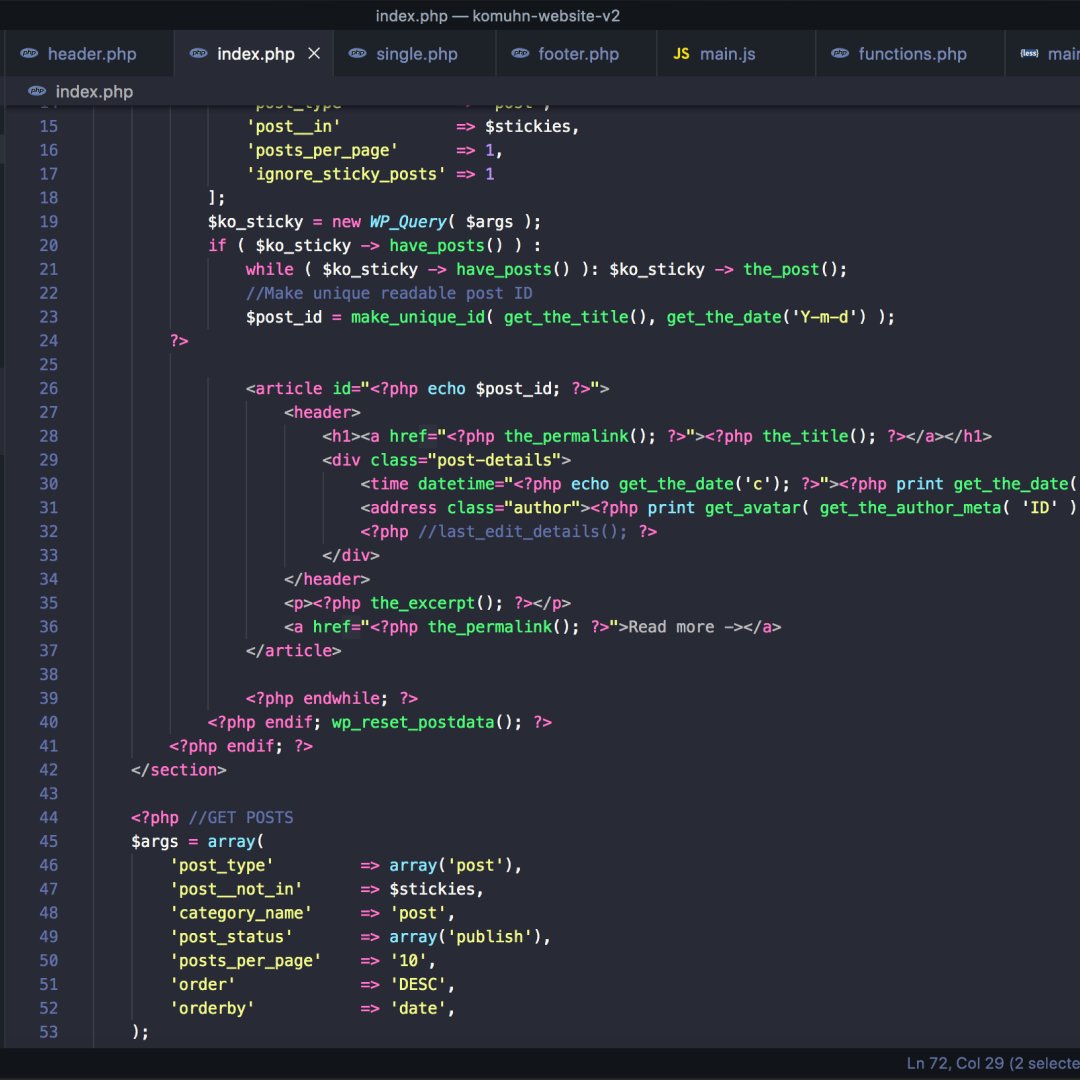This screenshot has width=1080, height=1080.
Task: Click the closing article tag on line 37
Action: [293, 651]
